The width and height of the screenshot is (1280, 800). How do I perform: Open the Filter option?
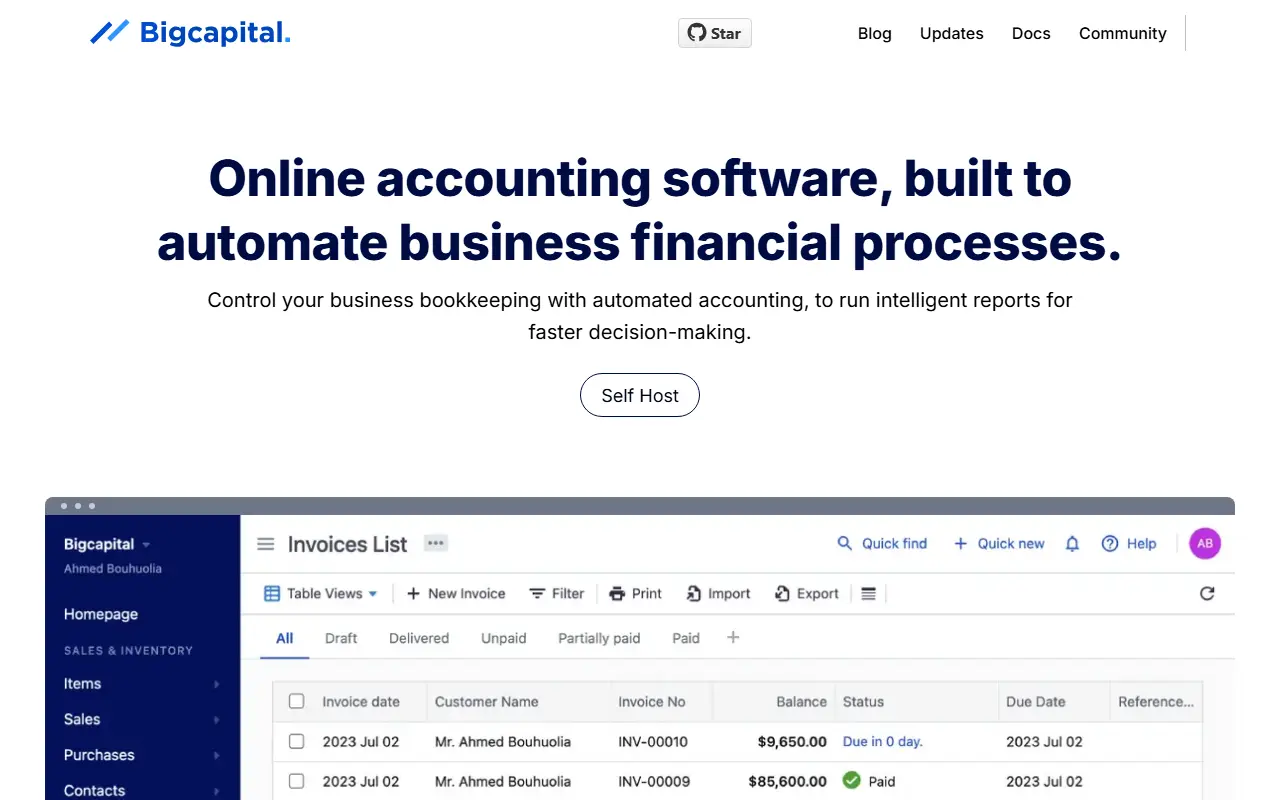click(x=557, y=593)
